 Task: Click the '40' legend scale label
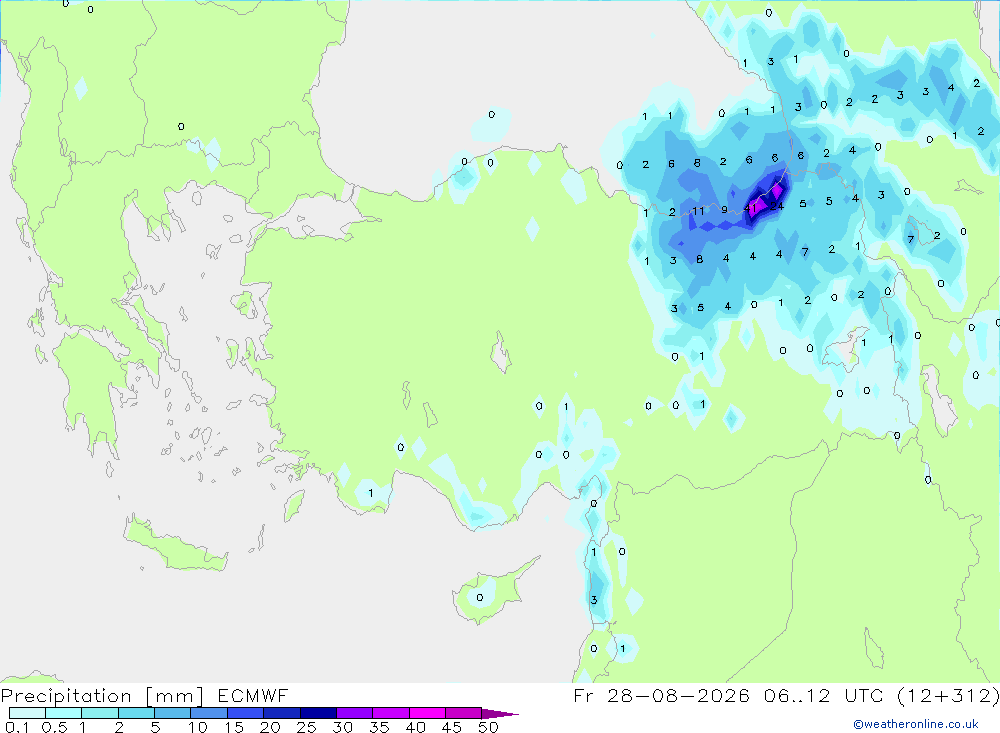pos(415,727)
